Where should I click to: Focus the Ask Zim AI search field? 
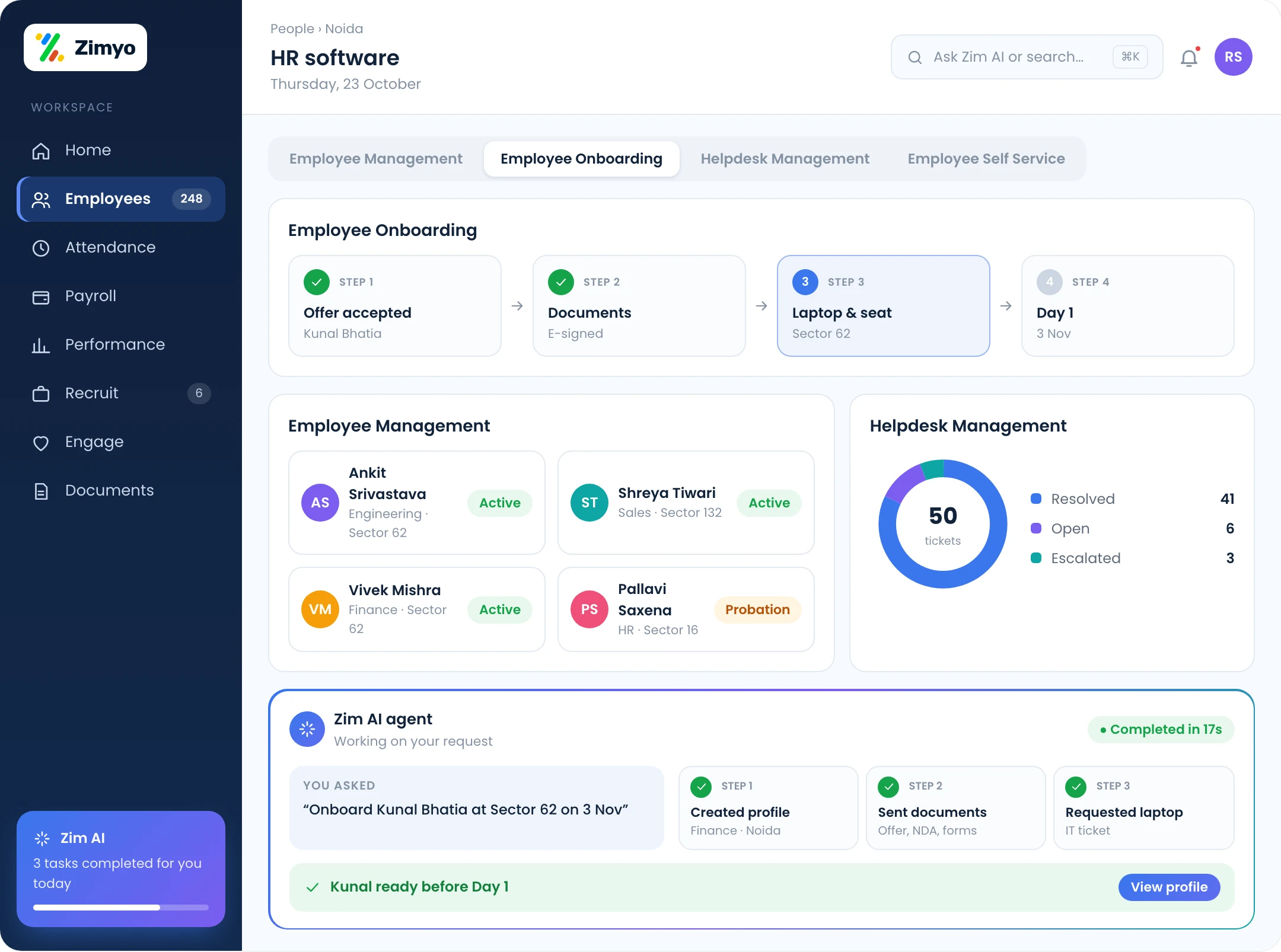[x=1027, y=57]
